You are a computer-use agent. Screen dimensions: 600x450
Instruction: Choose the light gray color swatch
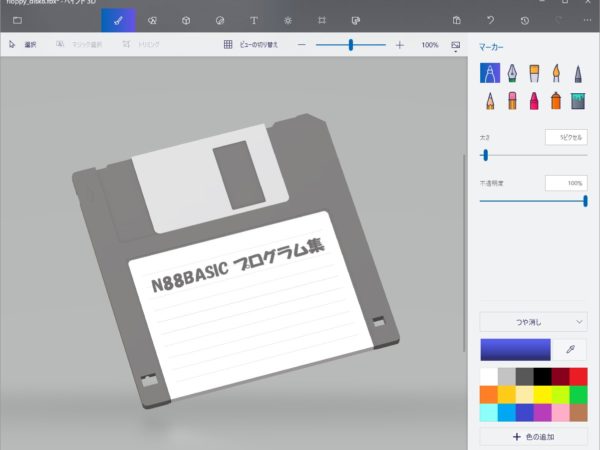[507, 377]
